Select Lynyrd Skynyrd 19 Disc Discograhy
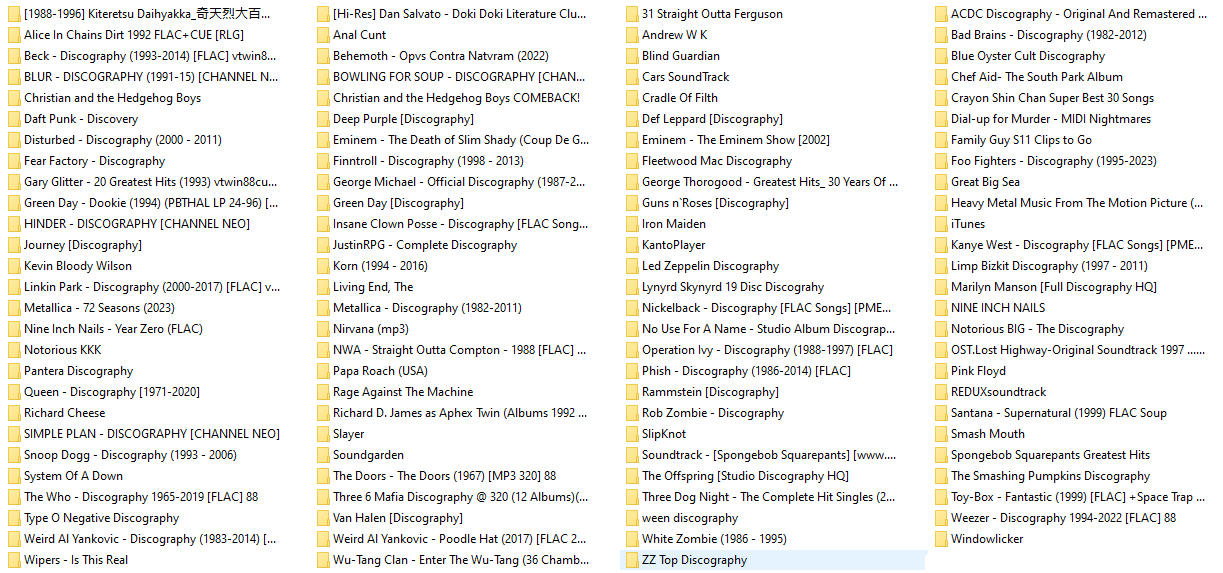Image resolution: width=1223 pixels, height=573 pixels. [733, 287]
